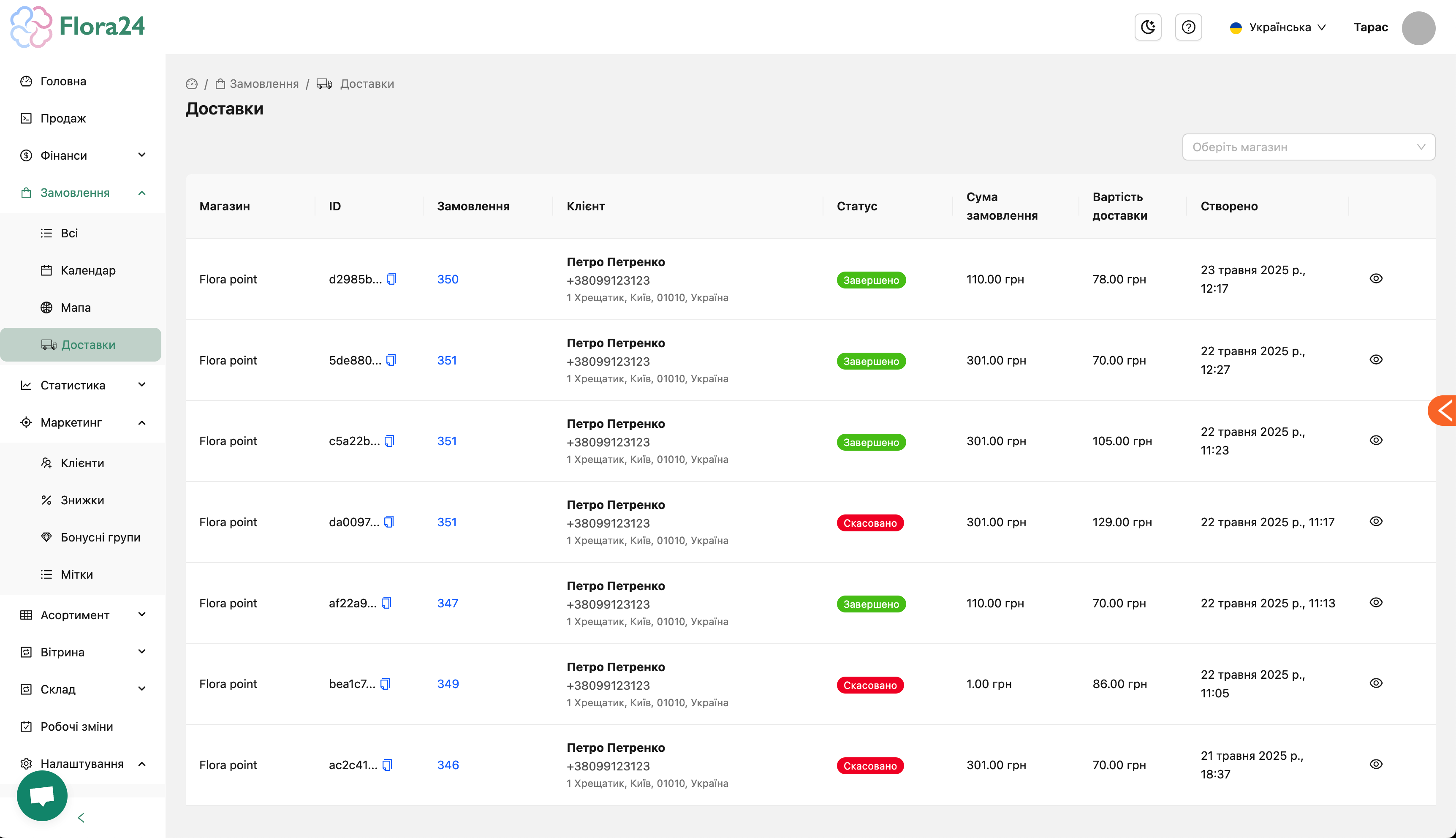This screenshot has width=1456, height=838.
Task: Click delivery cost 129.00 грн cell
Action: 1122,522
